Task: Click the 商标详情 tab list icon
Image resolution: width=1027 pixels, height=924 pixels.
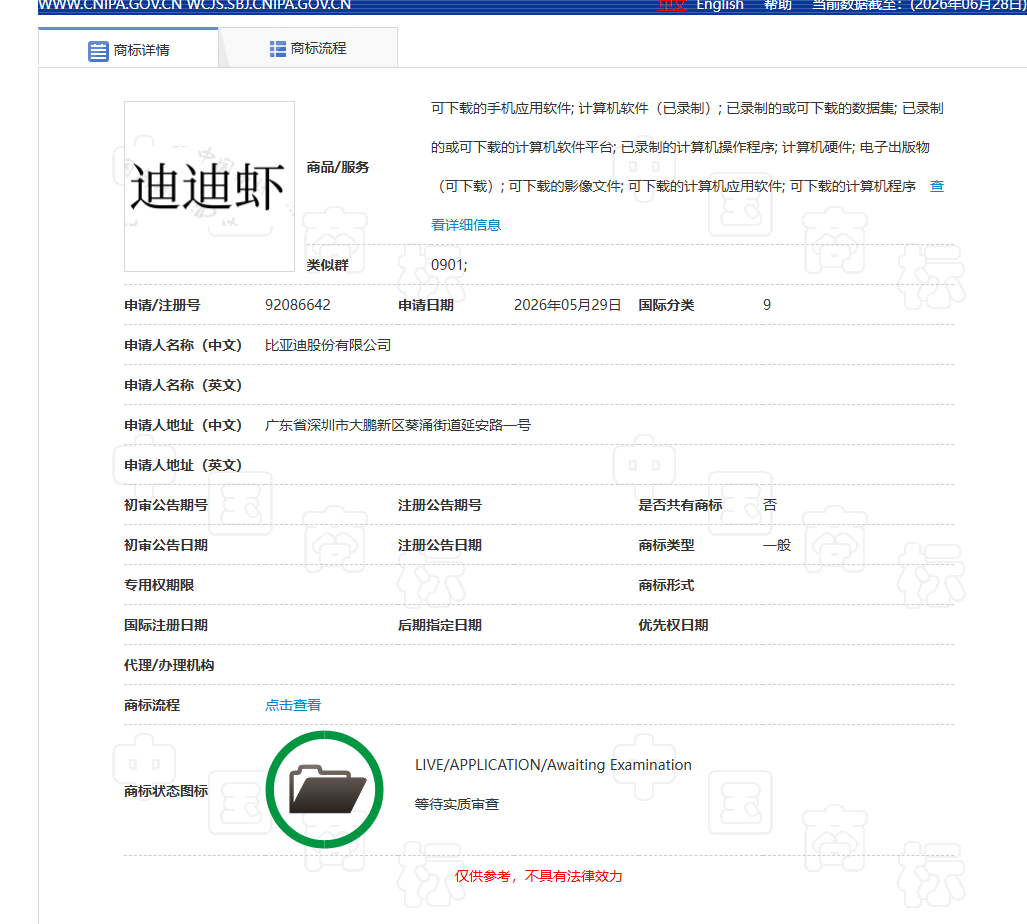Action: pyautogui.click(x=98, y=51)
